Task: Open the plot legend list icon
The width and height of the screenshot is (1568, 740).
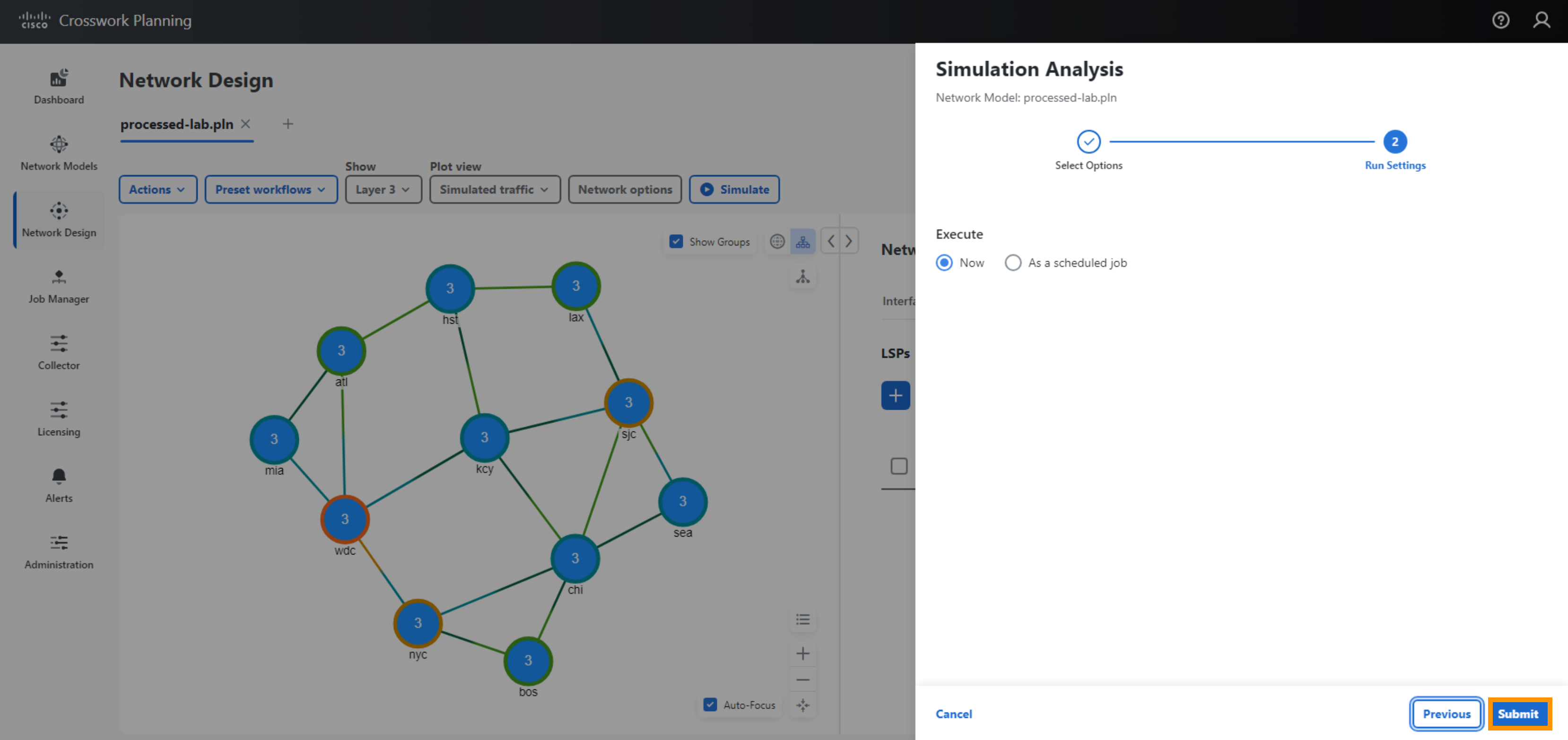Action: pos(803,620)
